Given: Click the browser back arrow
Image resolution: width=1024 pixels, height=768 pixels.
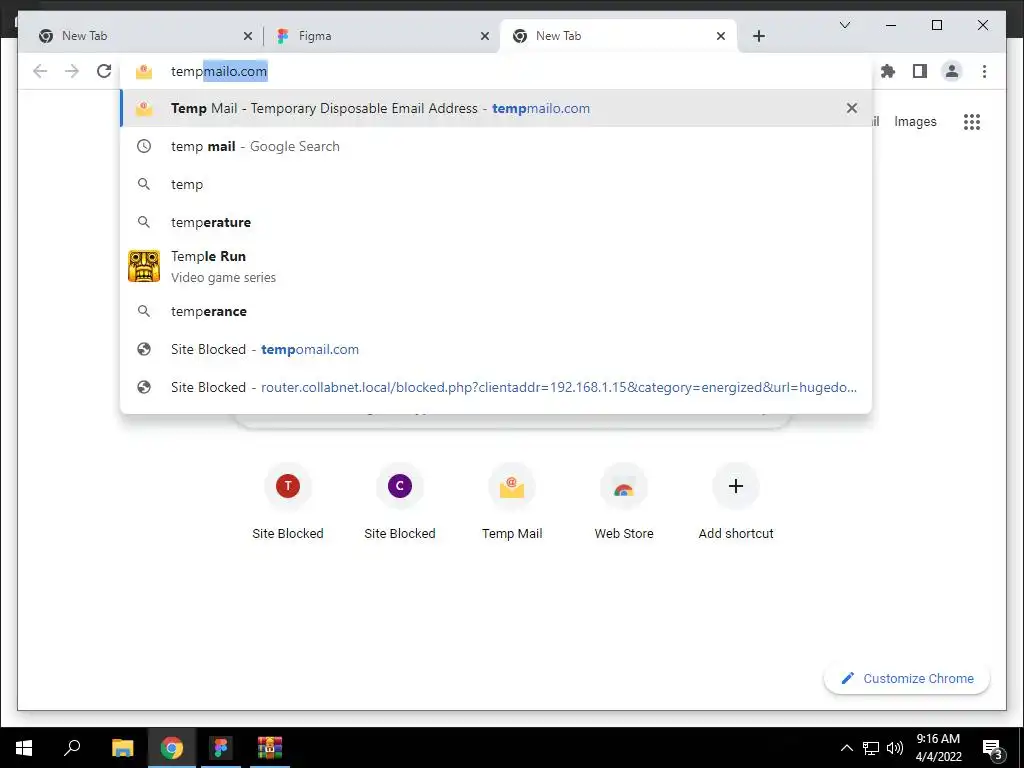Looking at the screenshot, I should (x=40, y=71).
